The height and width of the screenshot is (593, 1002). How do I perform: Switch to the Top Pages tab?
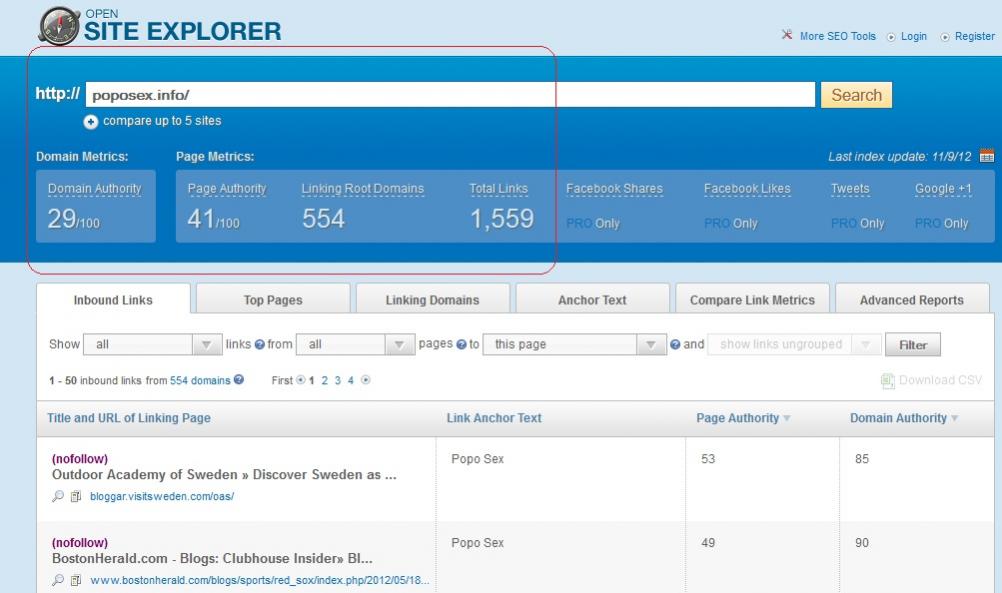pyautogui.click(x=273, y=300)
